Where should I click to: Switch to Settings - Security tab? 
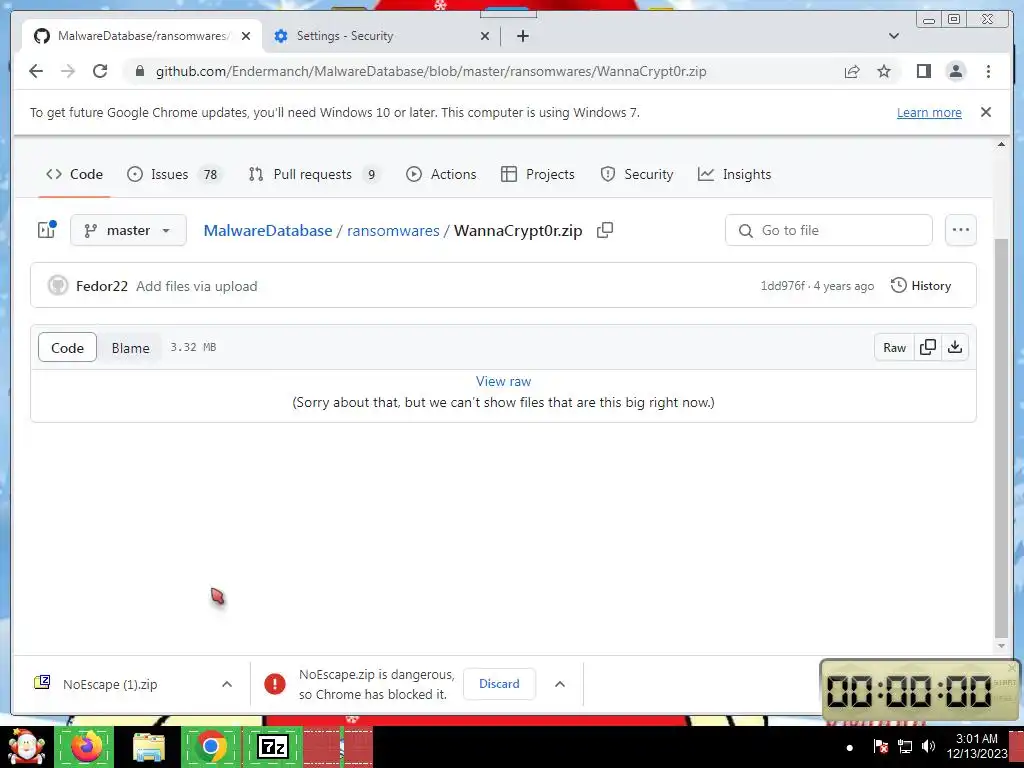[381, 36]
